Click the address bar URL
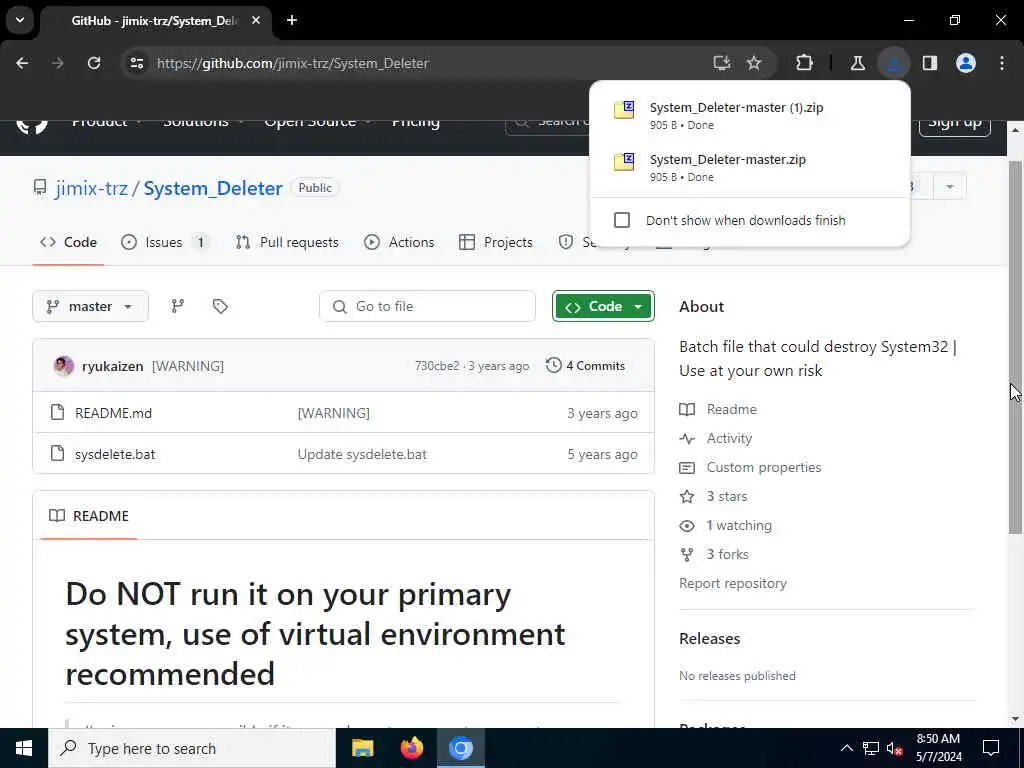 [x=293, y=63]
